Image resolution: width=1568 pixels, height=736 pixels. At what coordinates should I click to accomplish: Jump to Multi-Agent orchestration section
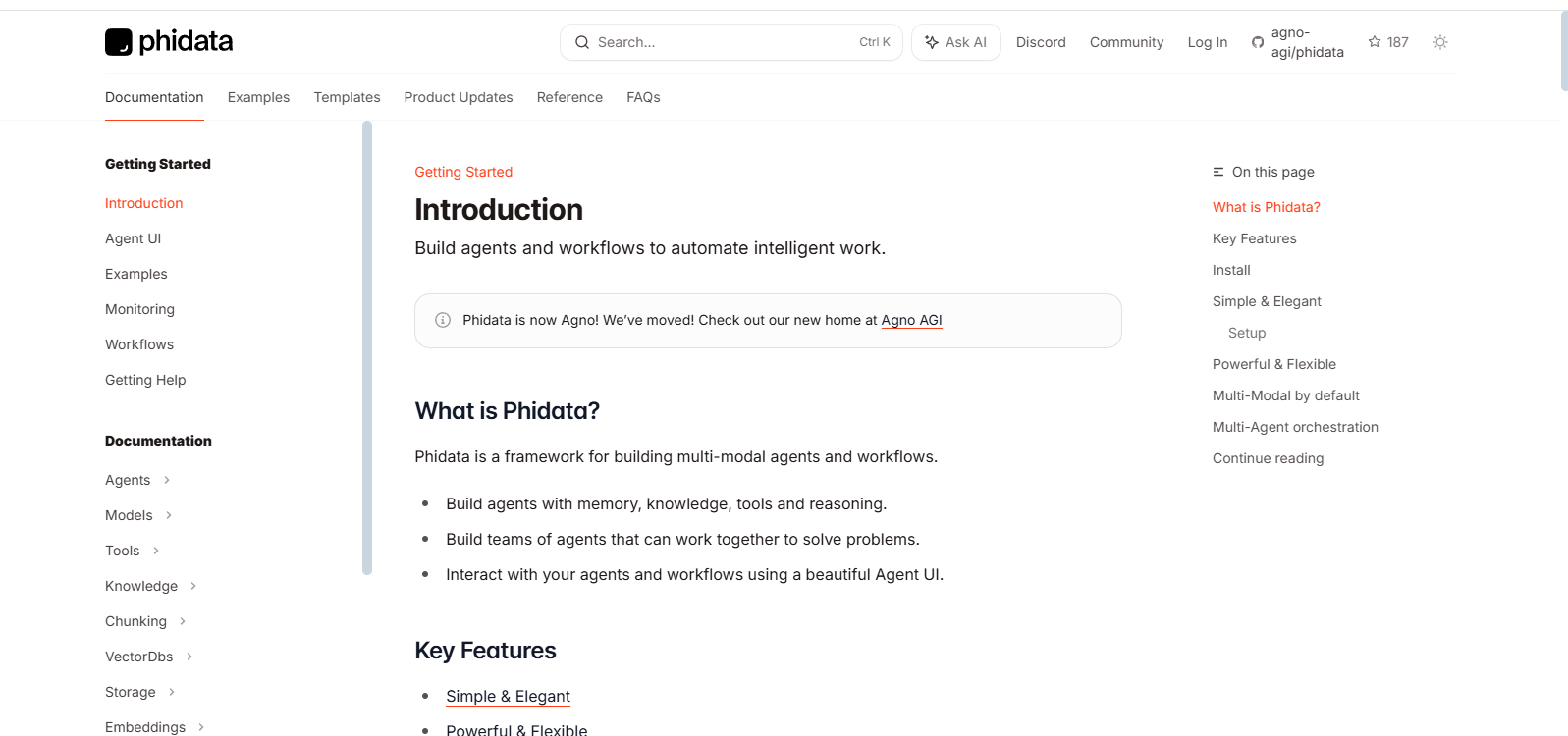click(x=1295, y=427)
